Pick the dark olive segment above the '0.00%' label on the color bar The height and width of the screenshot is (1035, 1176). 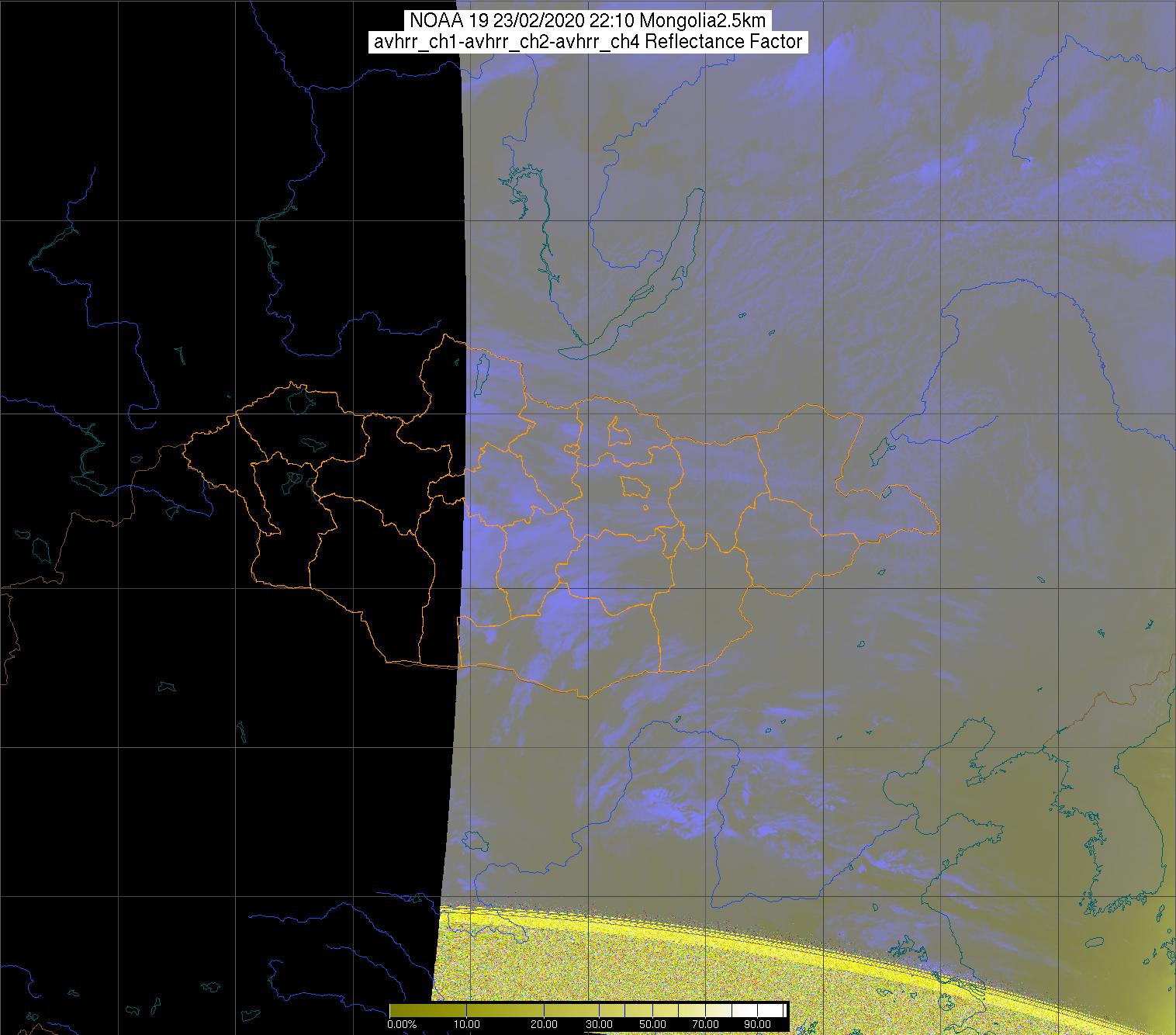tap(428, 1010)
